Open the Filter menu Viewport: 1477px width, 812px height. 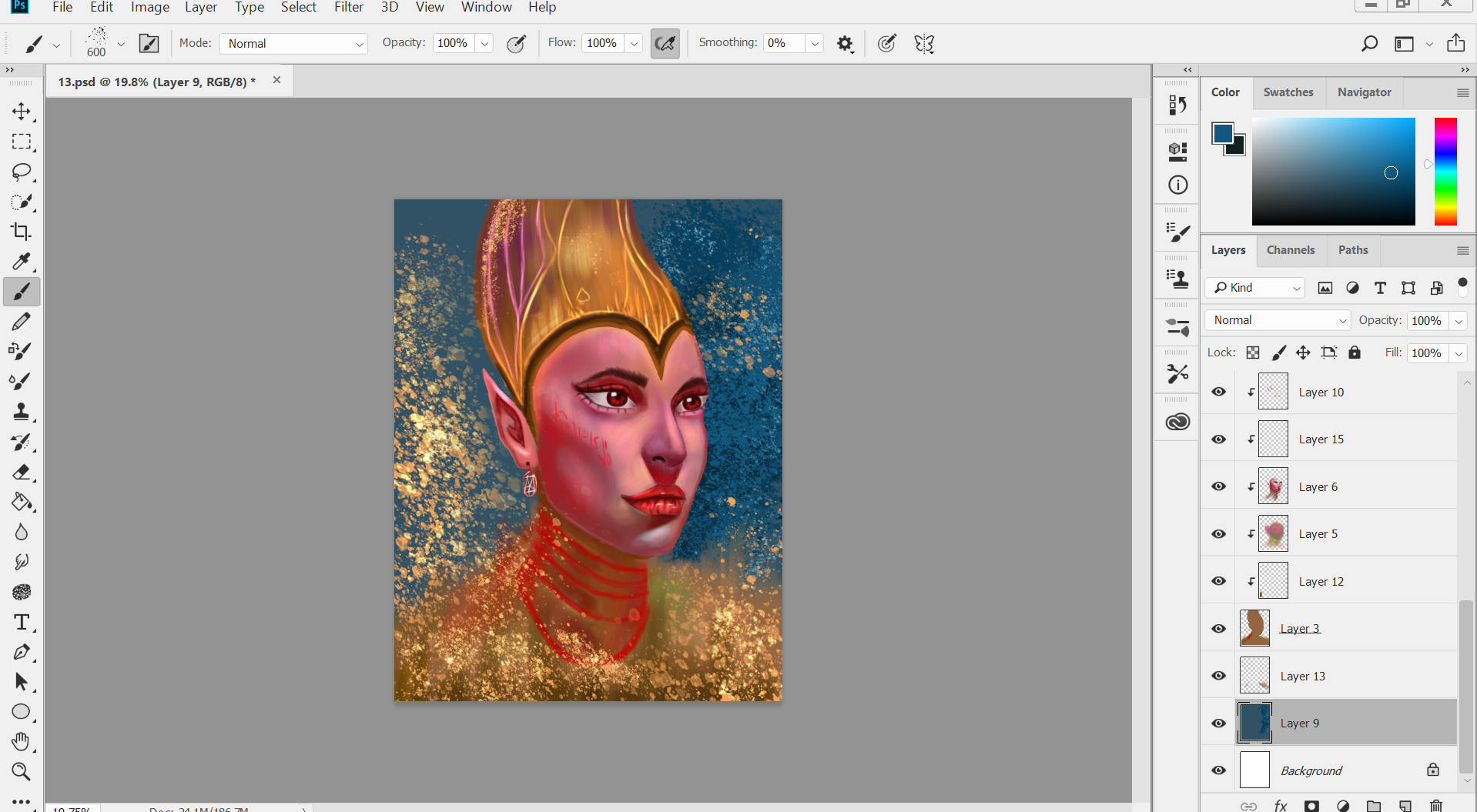348,8
